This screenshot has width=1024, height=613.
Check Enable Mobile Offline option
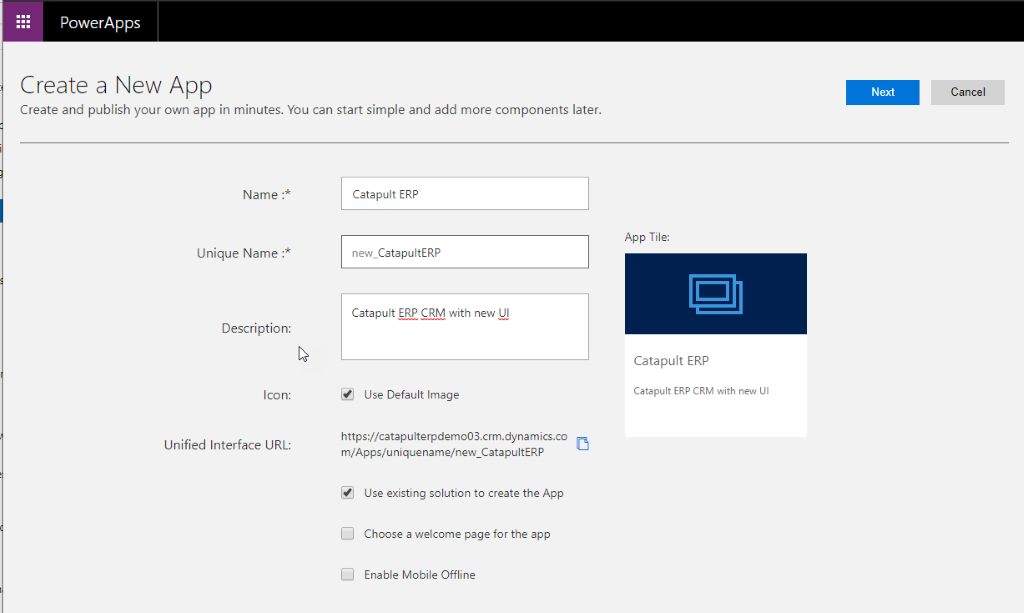pos(347,574)
